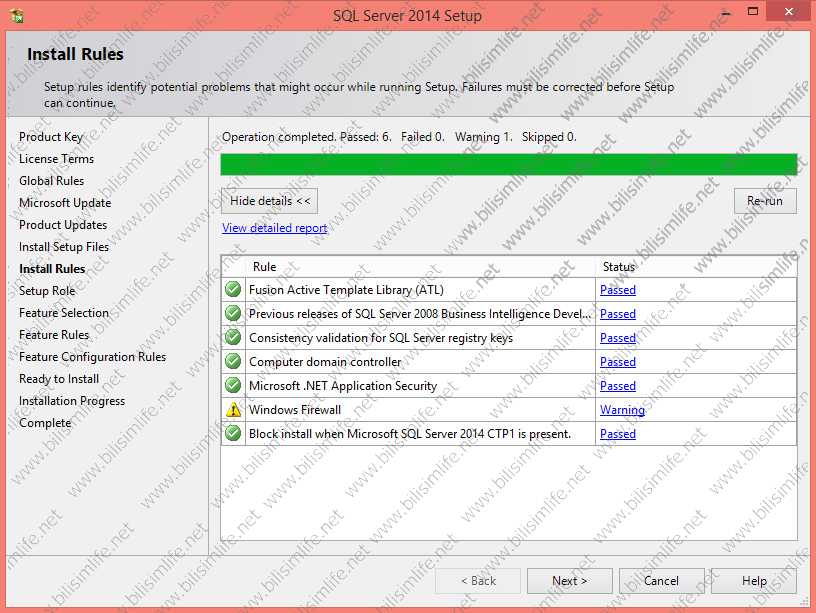Screen dimensions: 816x613
Task: Select Complete step in sidebar
Action: click(x=45, y=423)
